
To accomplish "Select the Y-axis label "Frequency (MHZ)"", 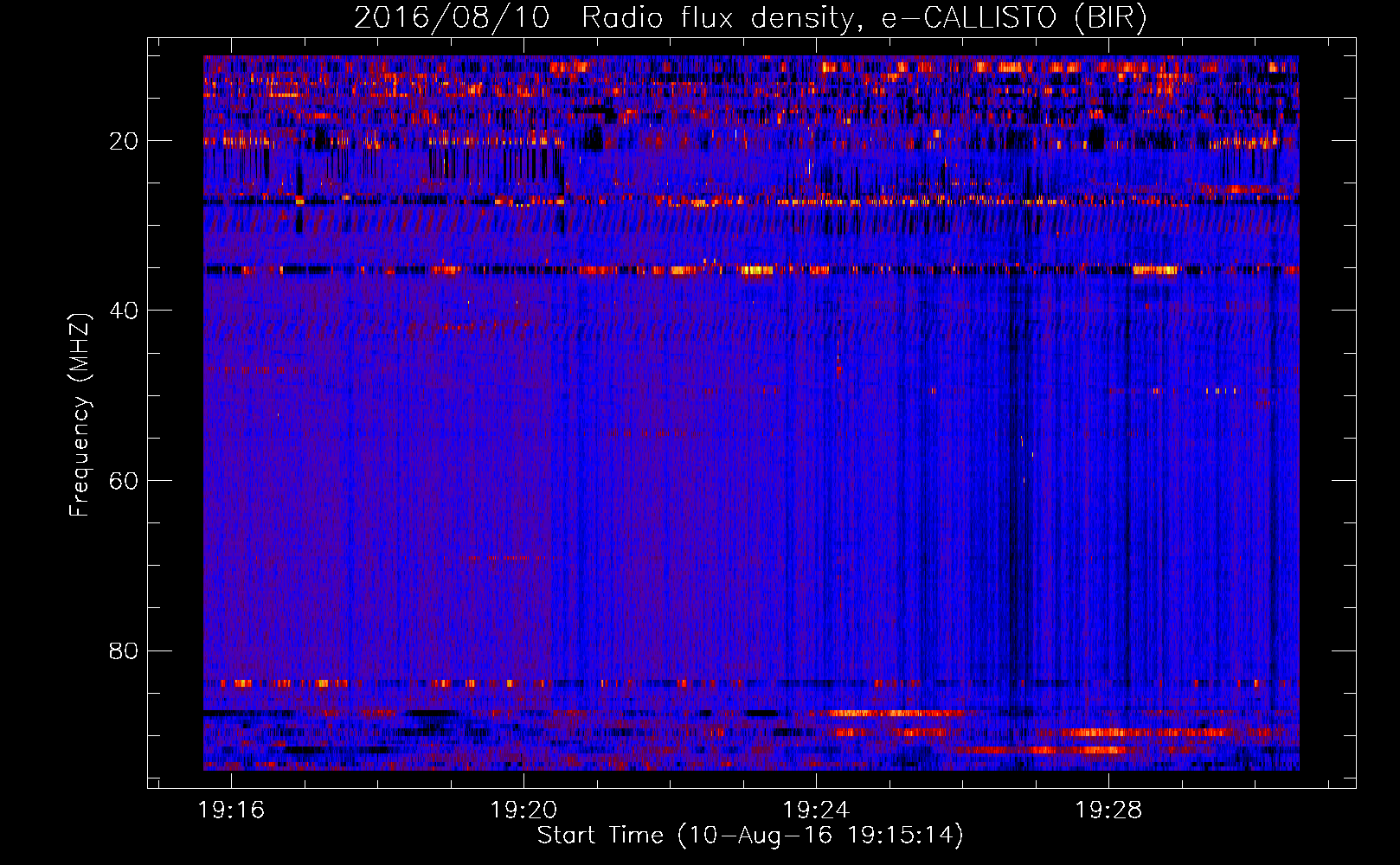I will 80,415.
